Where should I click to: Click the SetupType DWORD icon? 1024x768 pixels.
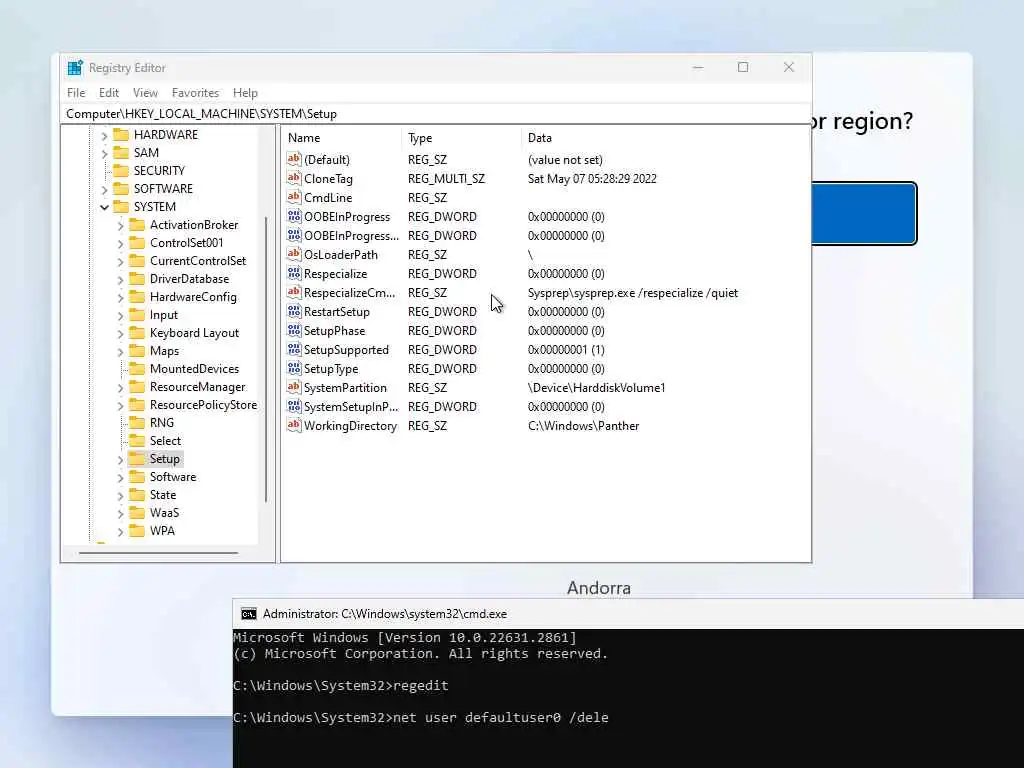[x=294, y=368]
